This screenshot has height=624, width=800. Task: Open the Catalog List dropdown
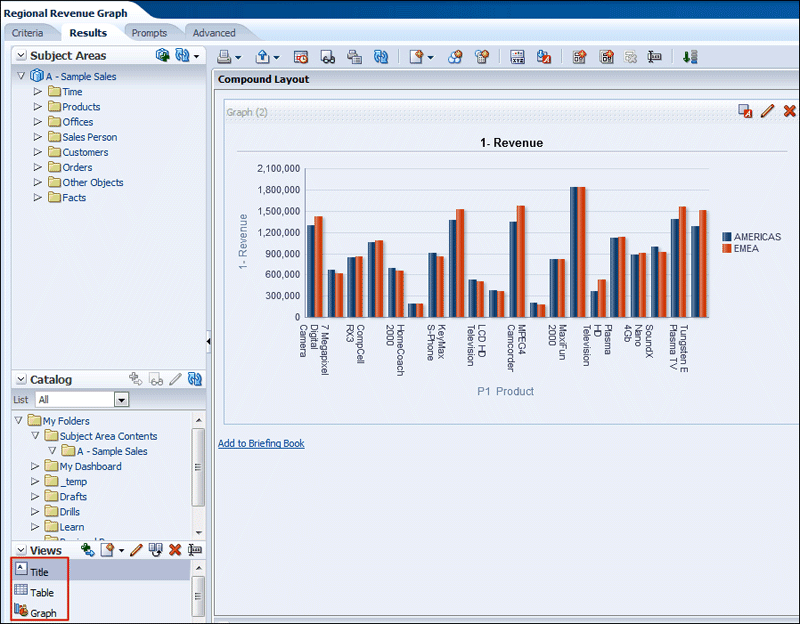click(122, 400)
